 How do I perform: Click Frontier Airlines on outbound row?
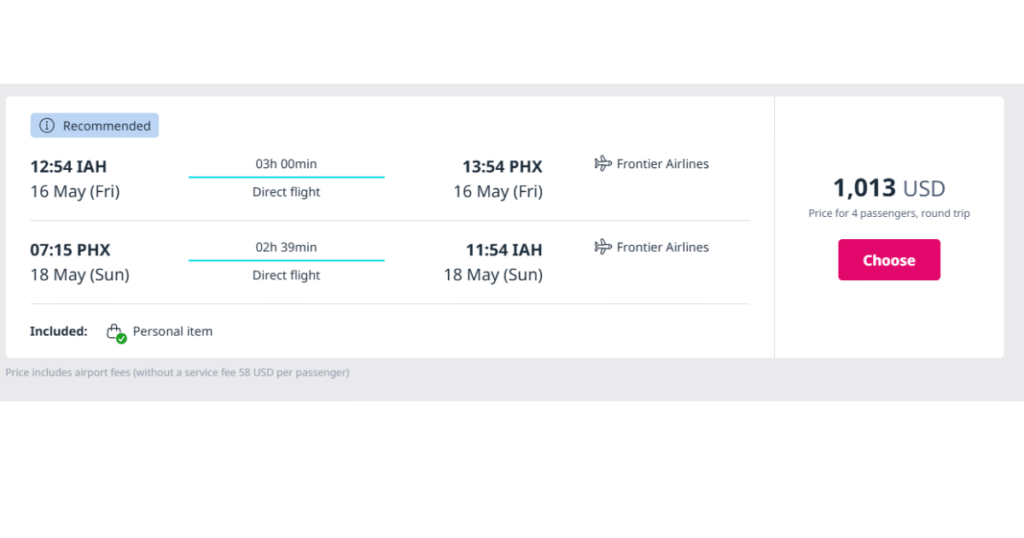(662, 164)
